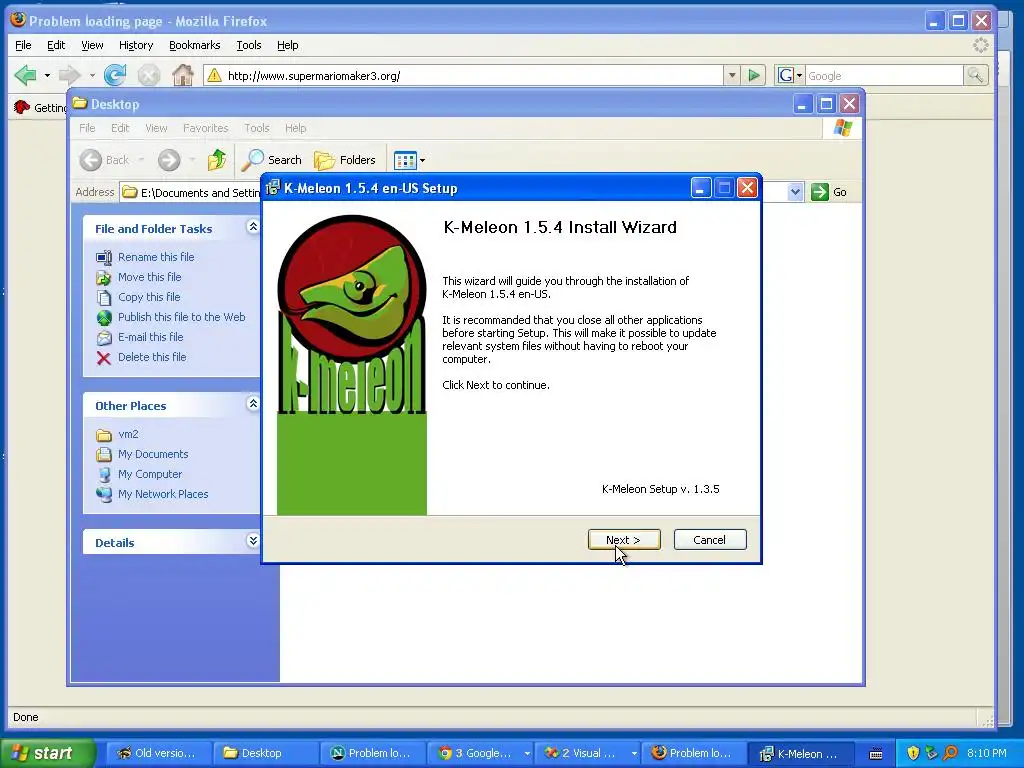Collapse the Other Places panel
This screenshot has width=1024, height=768.
pos(253,404)
